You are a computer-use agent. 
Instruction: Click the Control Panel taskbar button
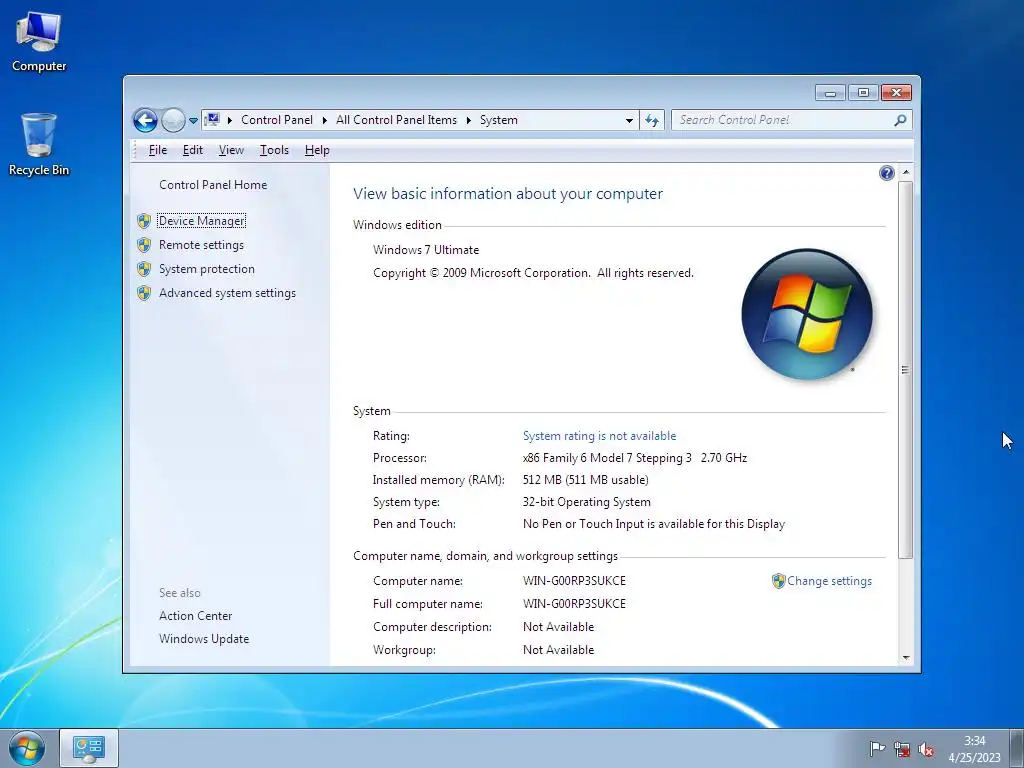(x=89, y=748)
